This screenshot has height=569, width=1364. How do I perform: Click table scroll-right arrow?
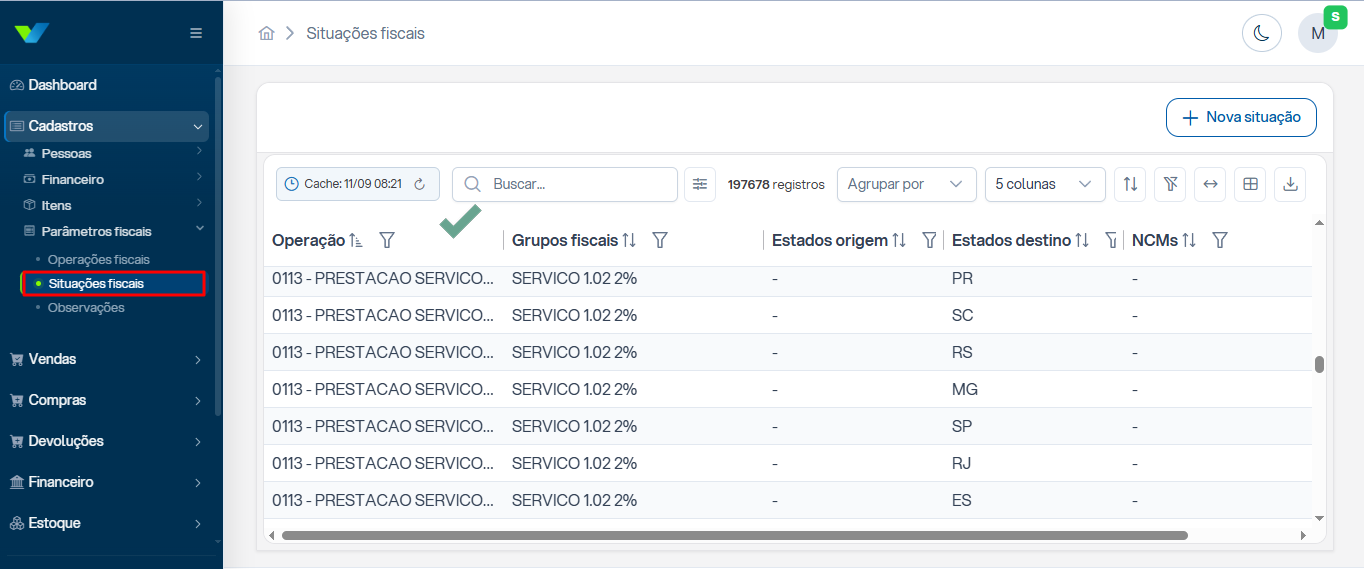1302,536
